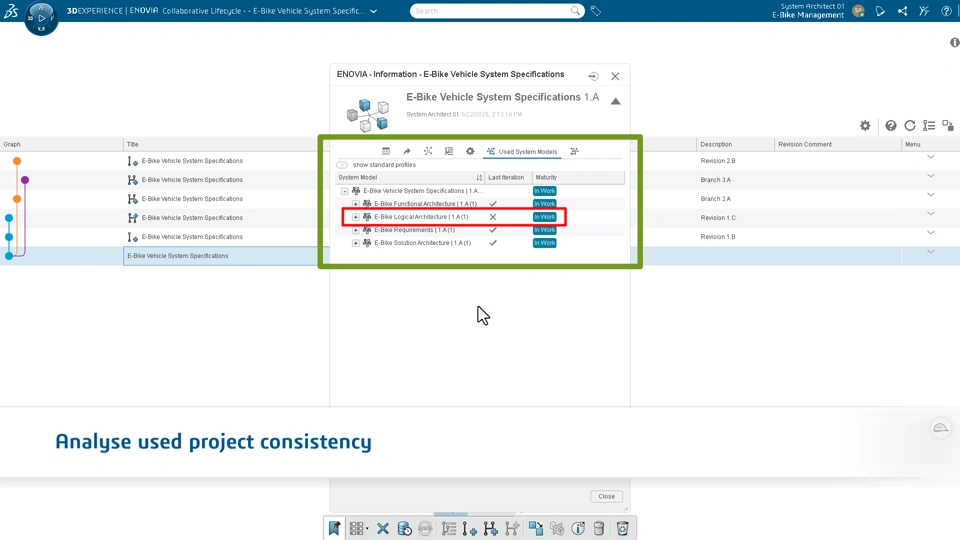Open the relations network tab icon
Image resolution: width=960 pixels, height=540 pixels.
tap(428, 151)
